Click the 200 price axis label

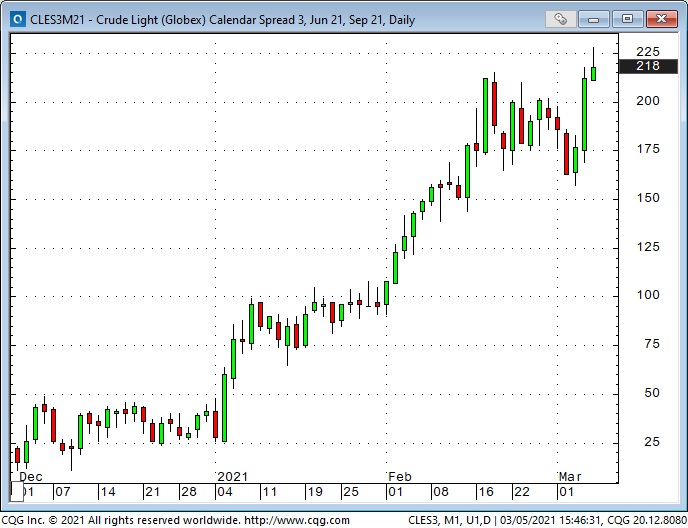[648, 101]
